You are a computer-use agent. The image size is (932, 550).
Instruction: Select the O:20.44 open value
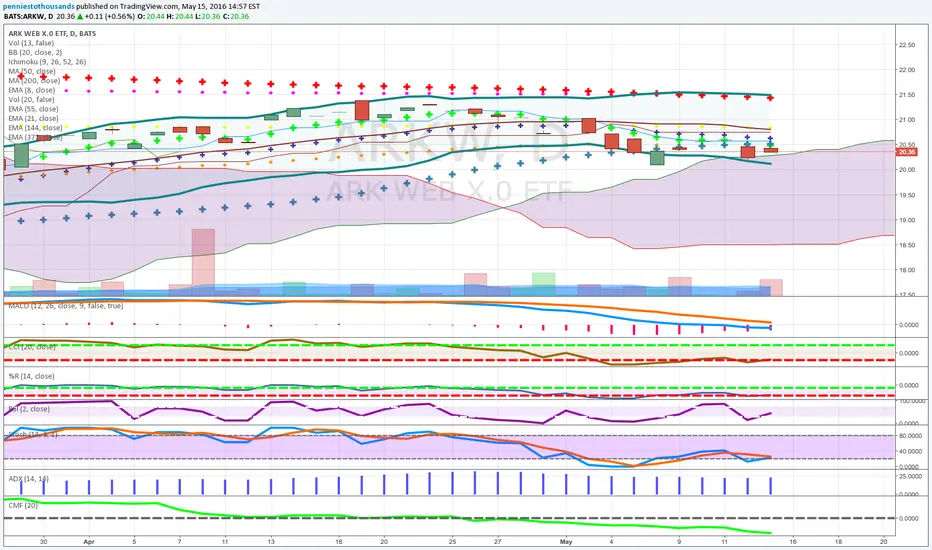[151, 17]
